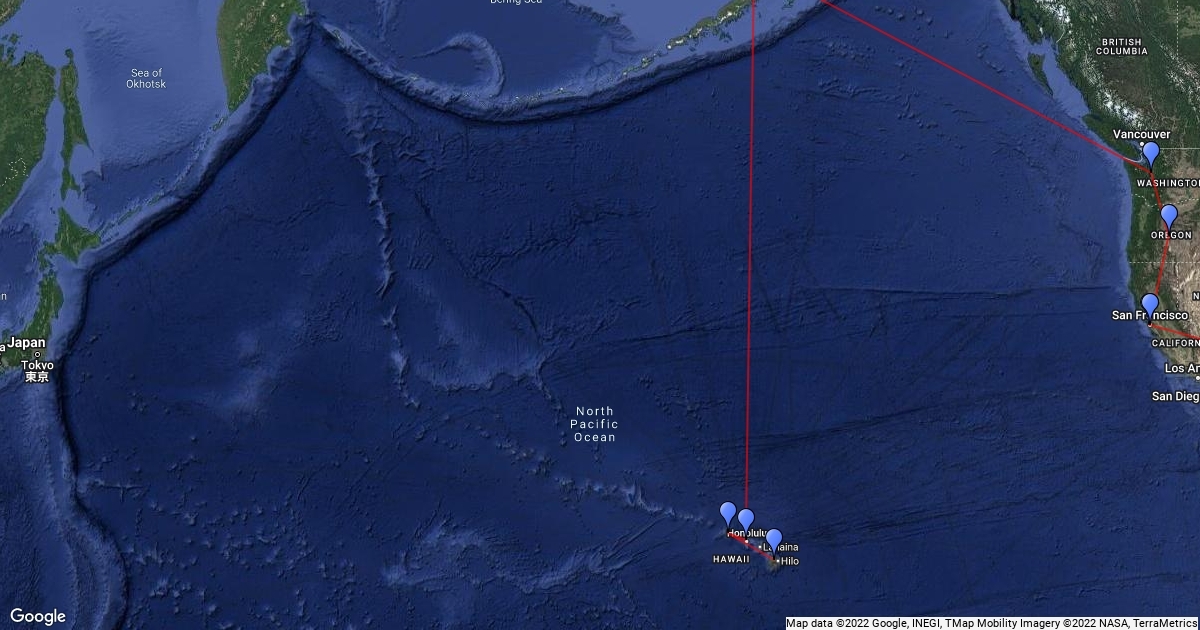This screenshot has height=630, width=1200.
Task: Click the HAWAII state label
Action: click(x=731, y=559)
